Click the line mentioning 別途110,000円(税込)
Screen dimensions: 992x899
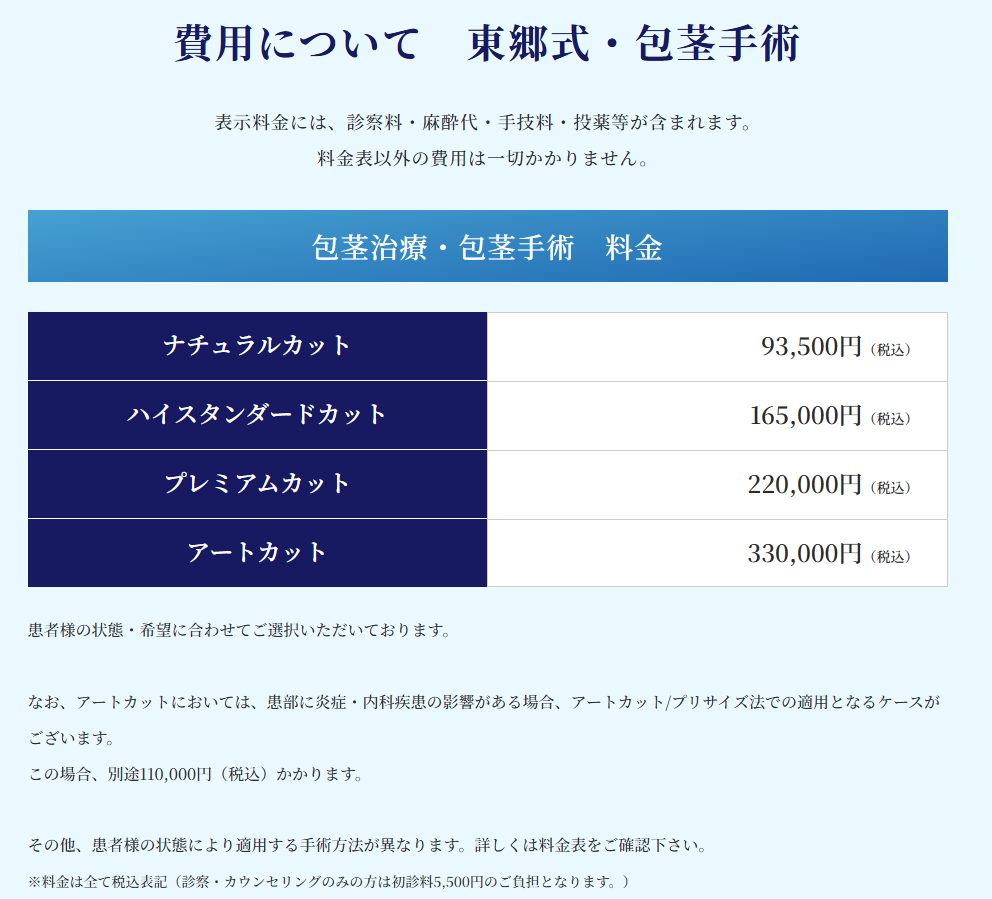(195, 775)
